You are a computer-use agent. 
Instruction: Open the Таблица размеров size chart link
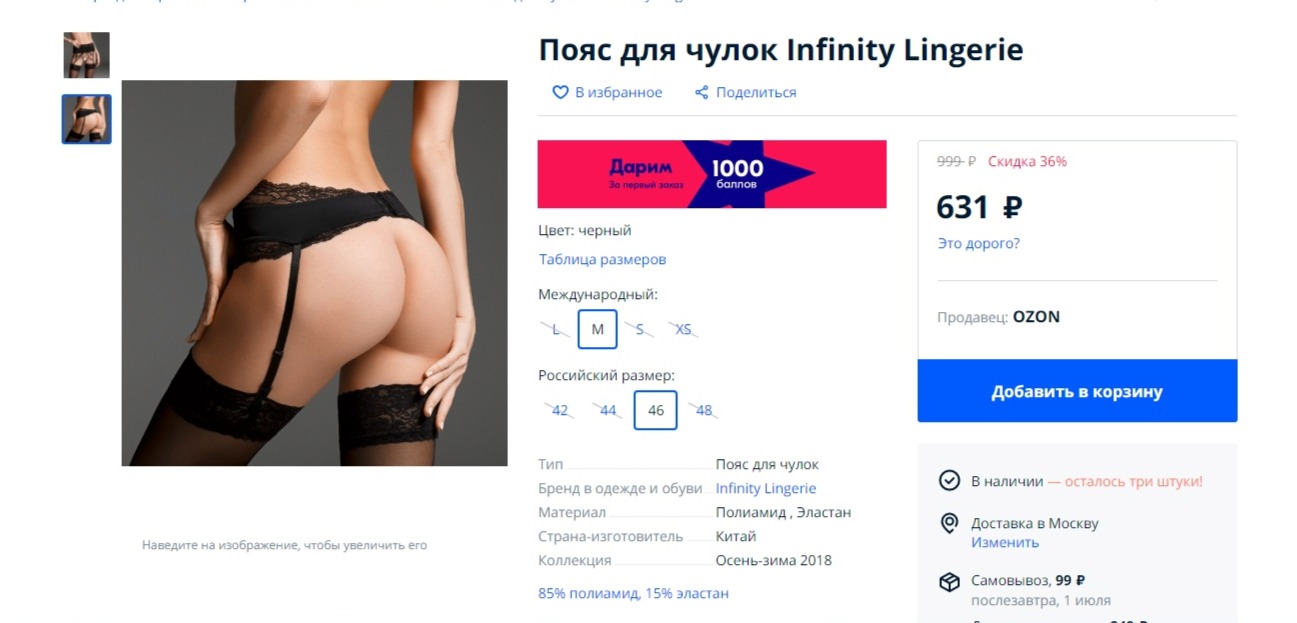tap(602, 259)
